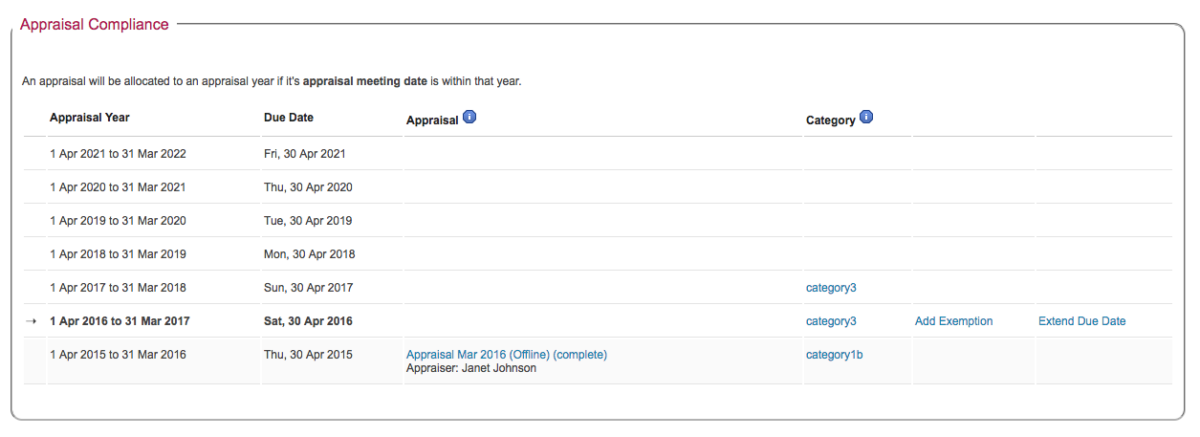Open Appraisal Mar 2016 (Offline) link
Image resolution: width=1200 pixels, height=437 pixels.
point(506,354)
